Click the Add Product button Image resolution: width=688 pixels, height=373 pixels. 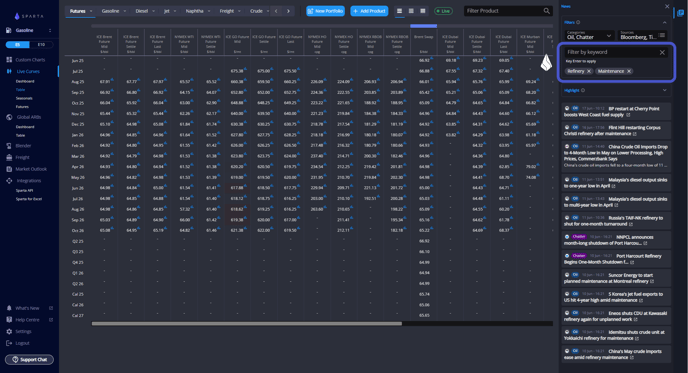[x=369, y=11]
